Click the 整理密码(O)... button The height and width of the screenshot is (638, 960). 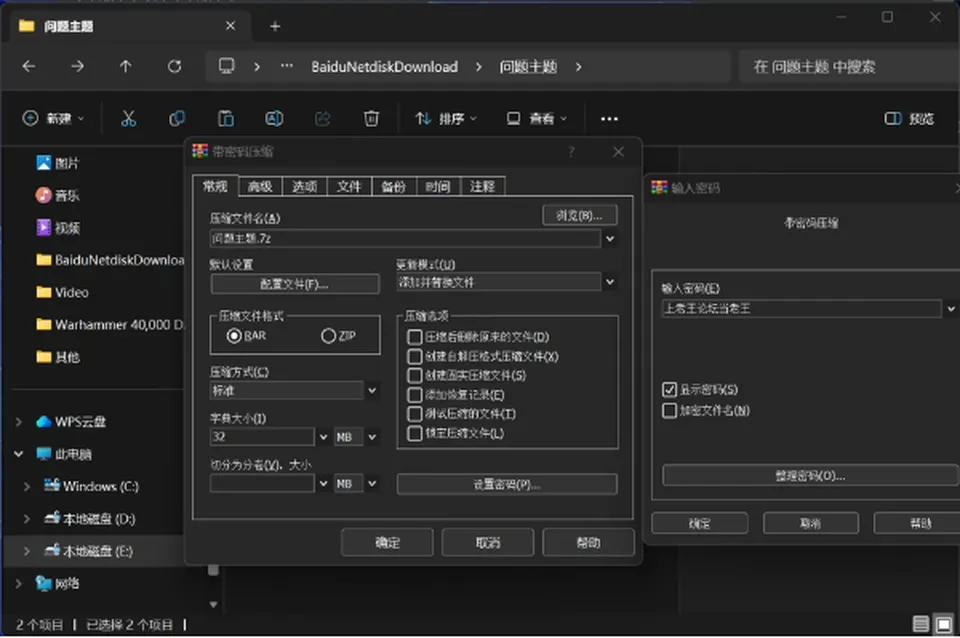pyautogui.click(x=810, y=476)
